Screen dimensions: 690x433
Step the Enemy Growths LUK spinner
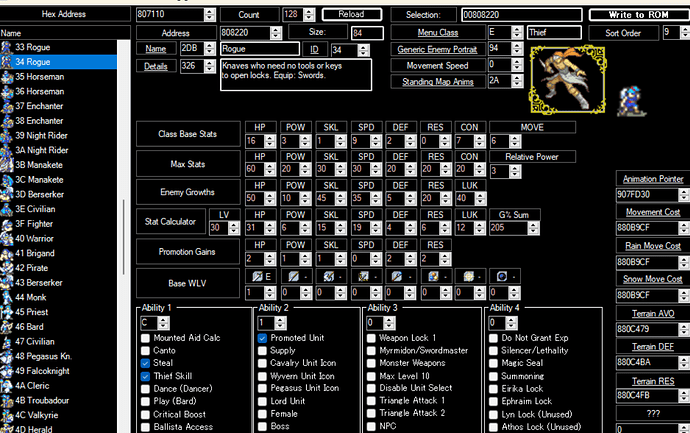coord(481,198)
